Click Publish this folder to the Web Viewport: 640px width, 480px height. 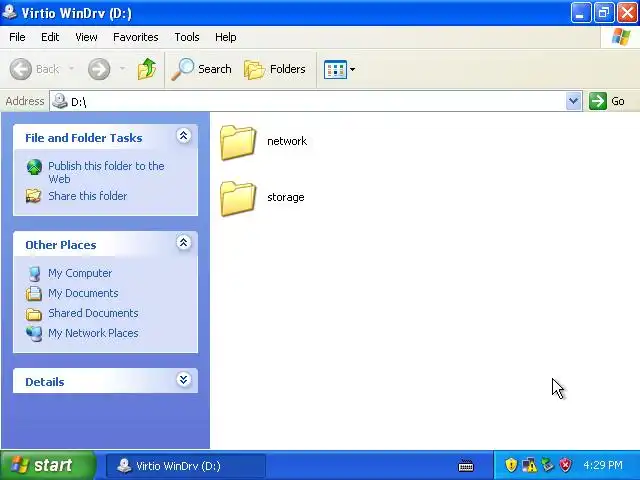pyautogui.click(x=106, y=172)
